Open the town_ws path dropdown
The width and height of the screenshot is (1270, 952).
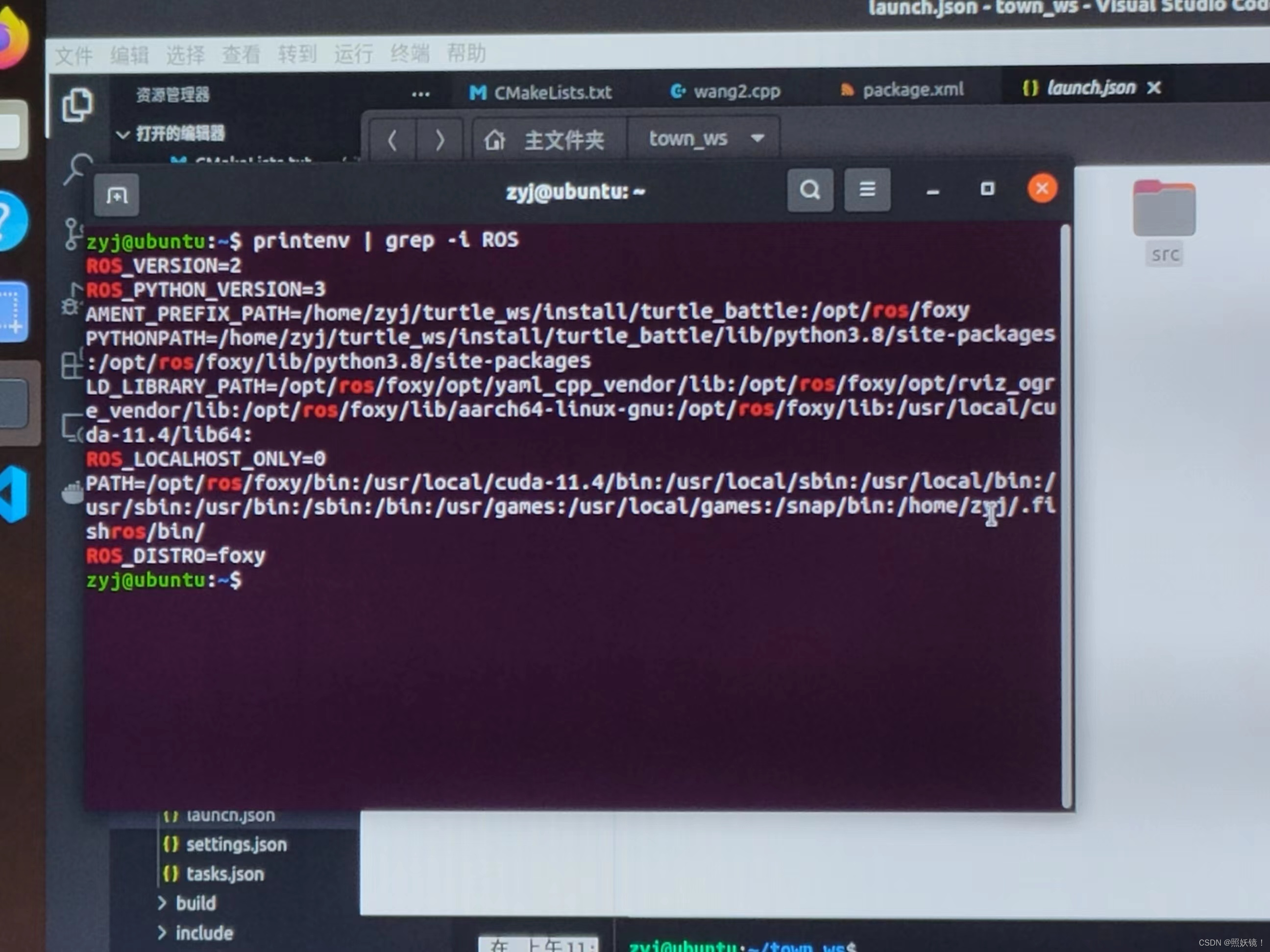[x=757, y=138]
